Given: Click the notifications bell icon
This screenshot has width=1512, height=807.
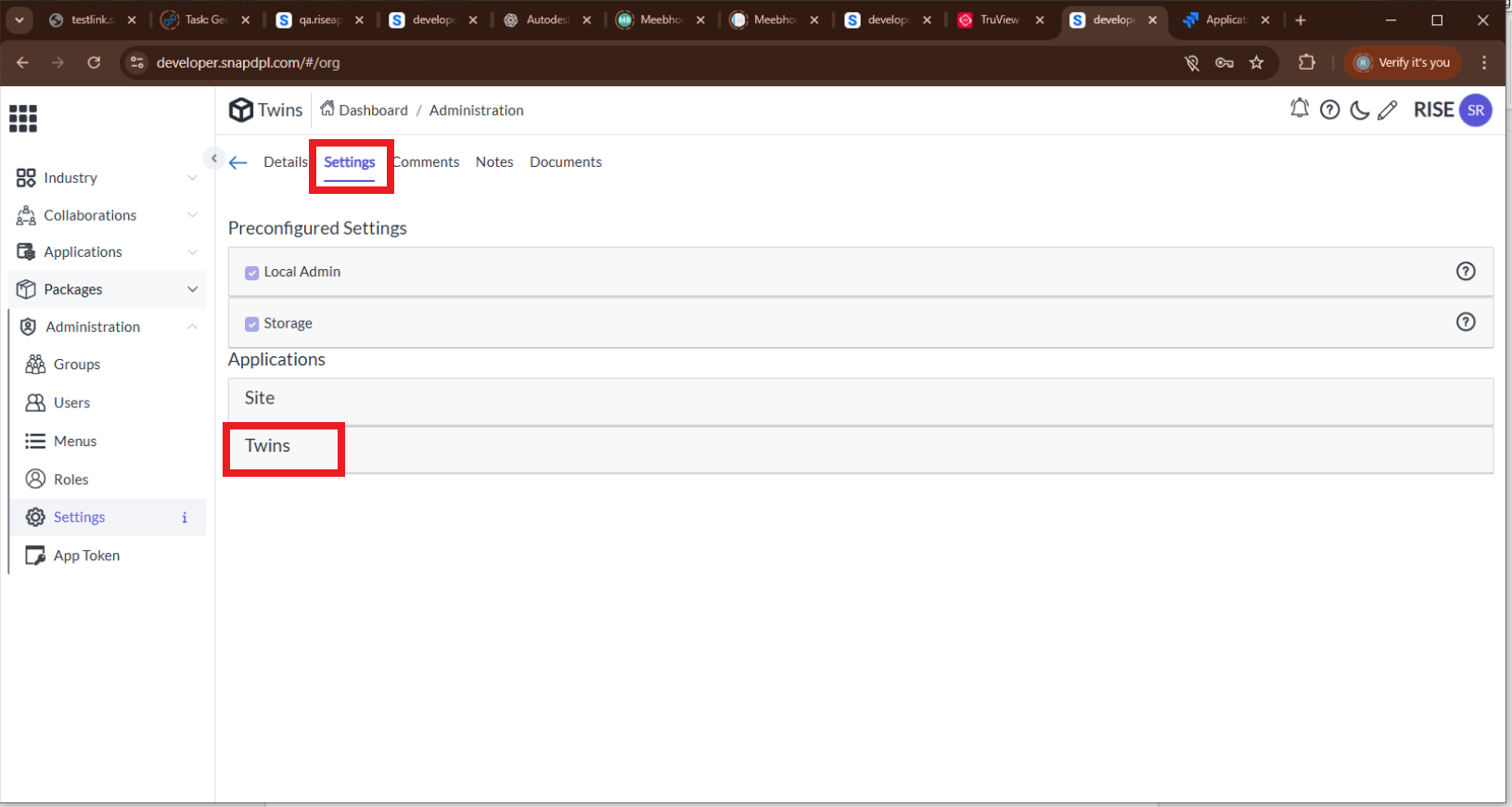Looking at the screenshot, I should [x=1300, y=109].
